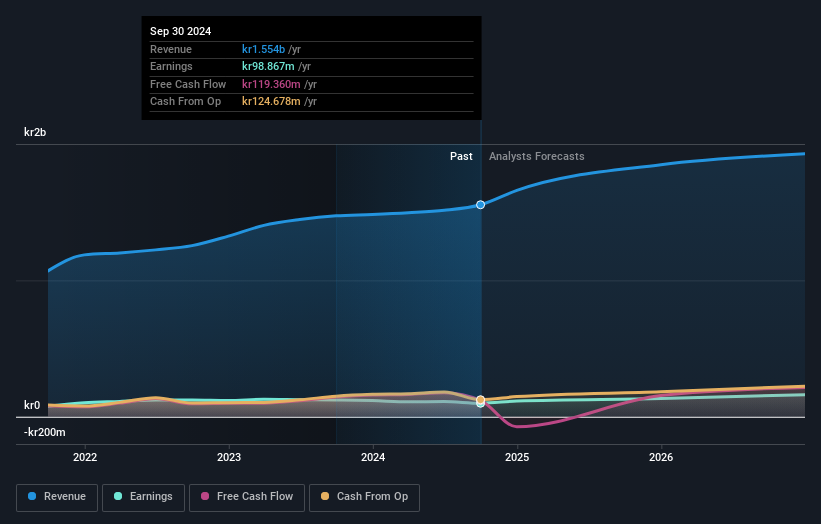The height and width of the screenshot is (524, 821).
Task: Click the orange Cash From Op data point marker
Action: point(480,400)
